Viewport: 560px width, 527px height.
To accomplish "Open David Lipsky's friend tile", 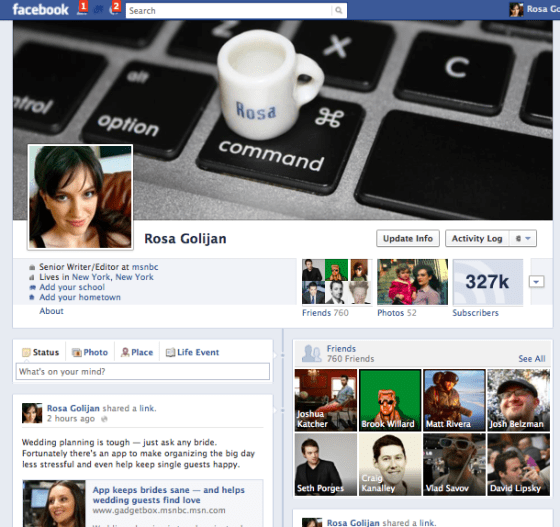I will point(519,465).
